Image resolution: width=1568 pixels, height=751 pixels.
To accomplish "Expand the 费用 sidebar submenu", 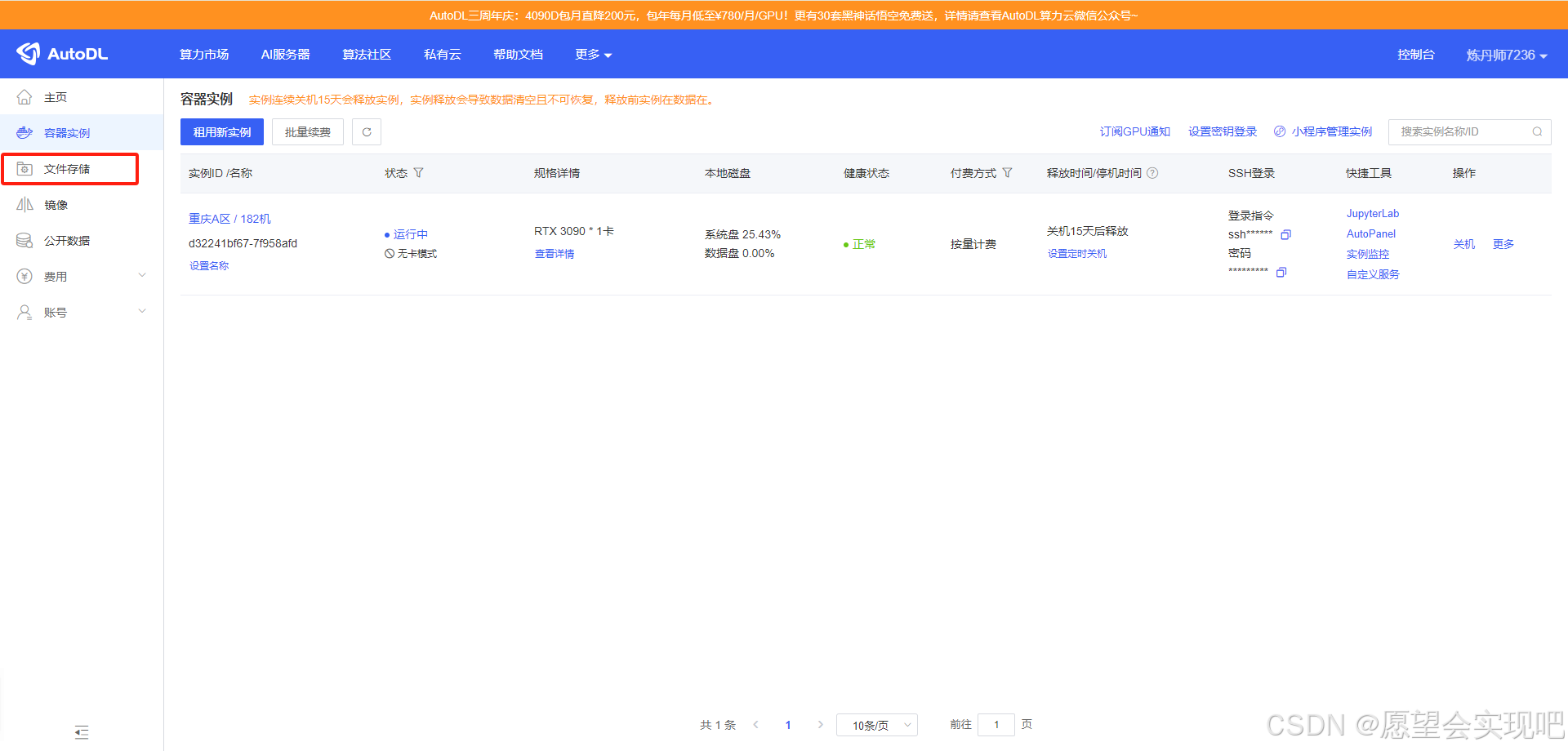I will [x=142, y=276].
